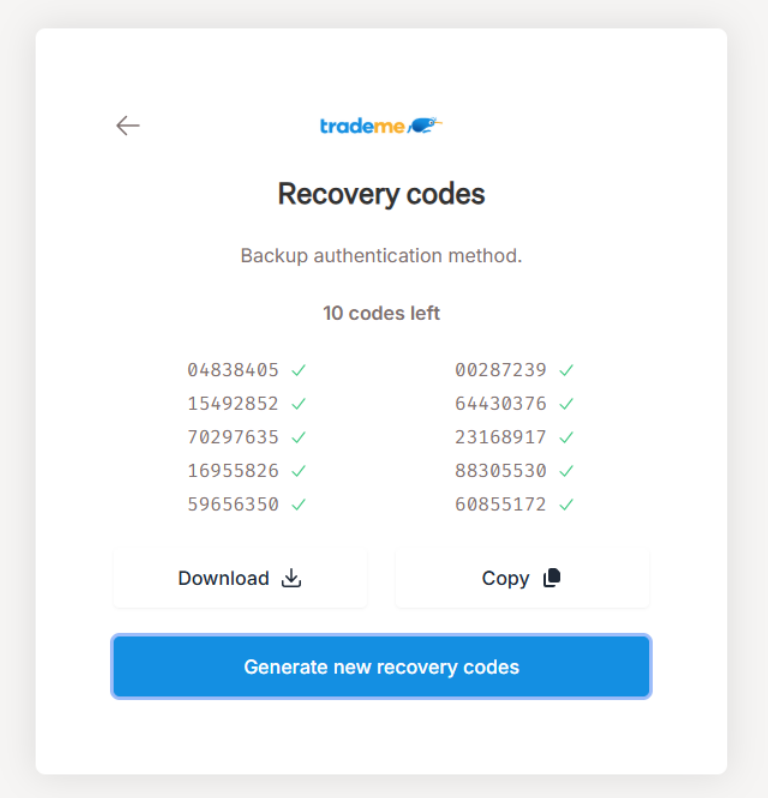This screenshot has height=798, width=768.
Task: Click the '10 codes left' text
Action: click(381, 313)
